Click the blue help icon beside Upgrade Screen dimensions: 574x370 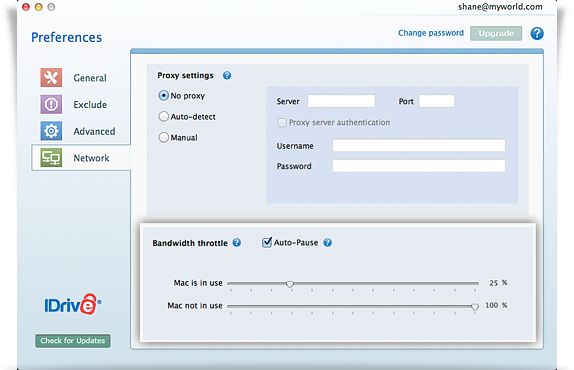coord(537,33)
